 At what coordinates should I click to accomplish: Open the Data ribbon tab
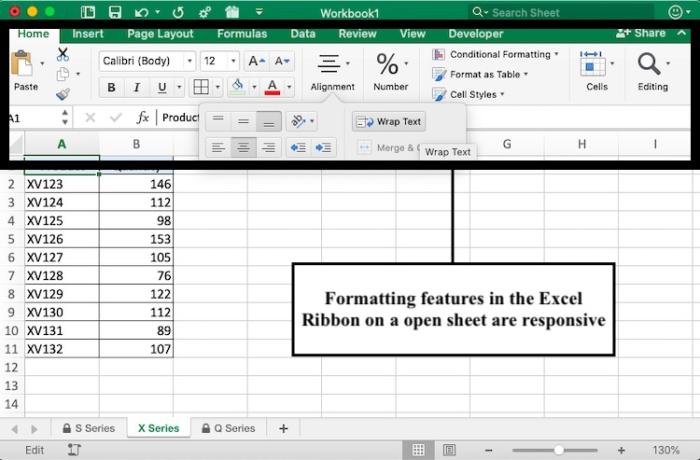303,34
